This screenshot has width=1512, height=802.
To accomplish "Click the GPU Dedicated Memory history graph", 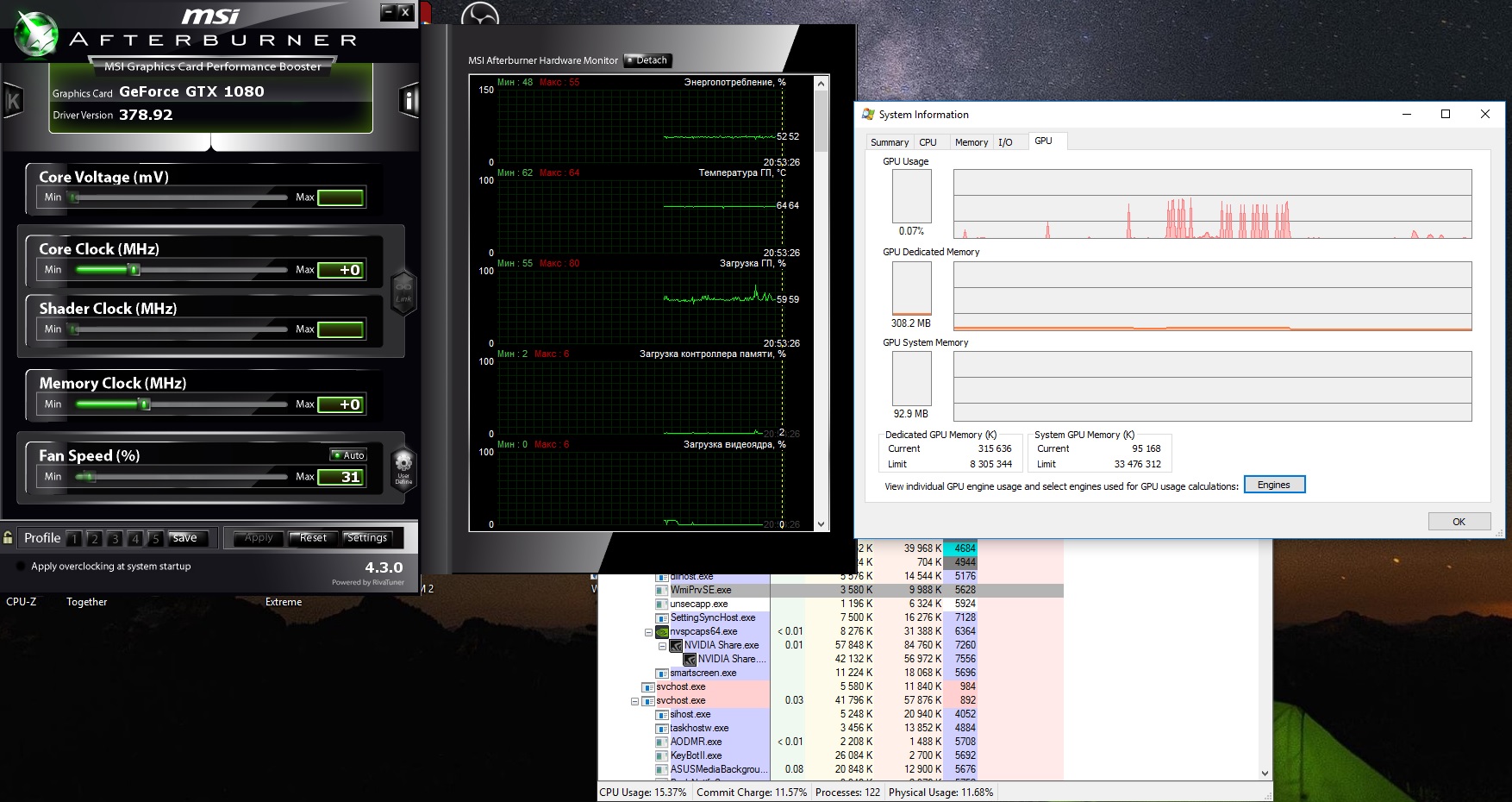I will [x=1213, y=296].
